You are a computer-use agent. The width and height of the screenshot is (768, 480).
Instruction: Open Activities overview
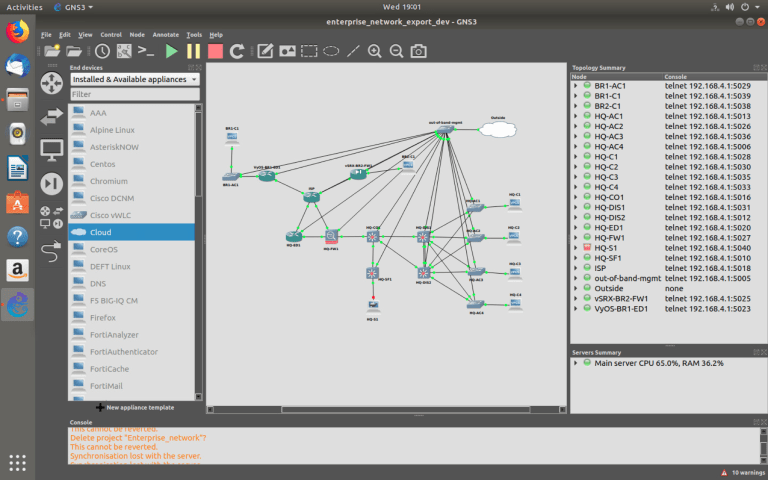point(24,7)
